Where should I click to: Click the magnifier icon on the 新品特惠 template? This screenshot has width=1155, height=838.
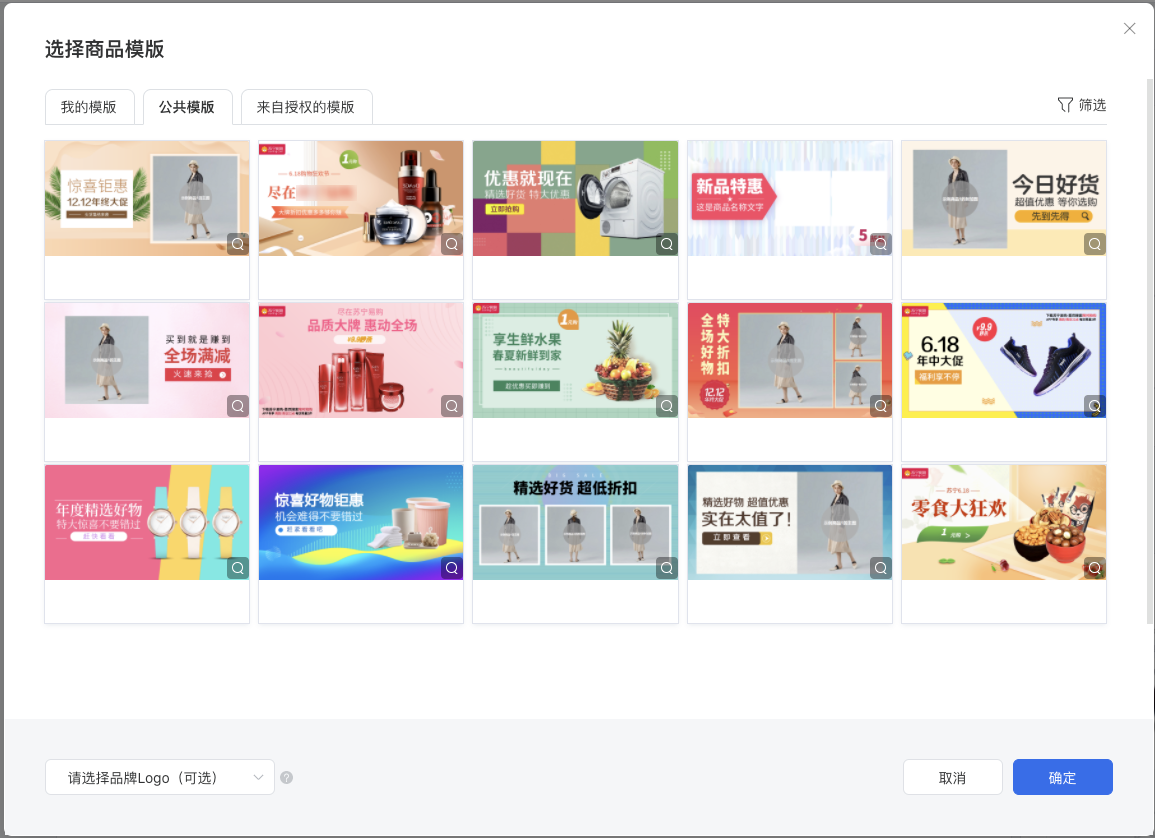[x=880, y=243]
